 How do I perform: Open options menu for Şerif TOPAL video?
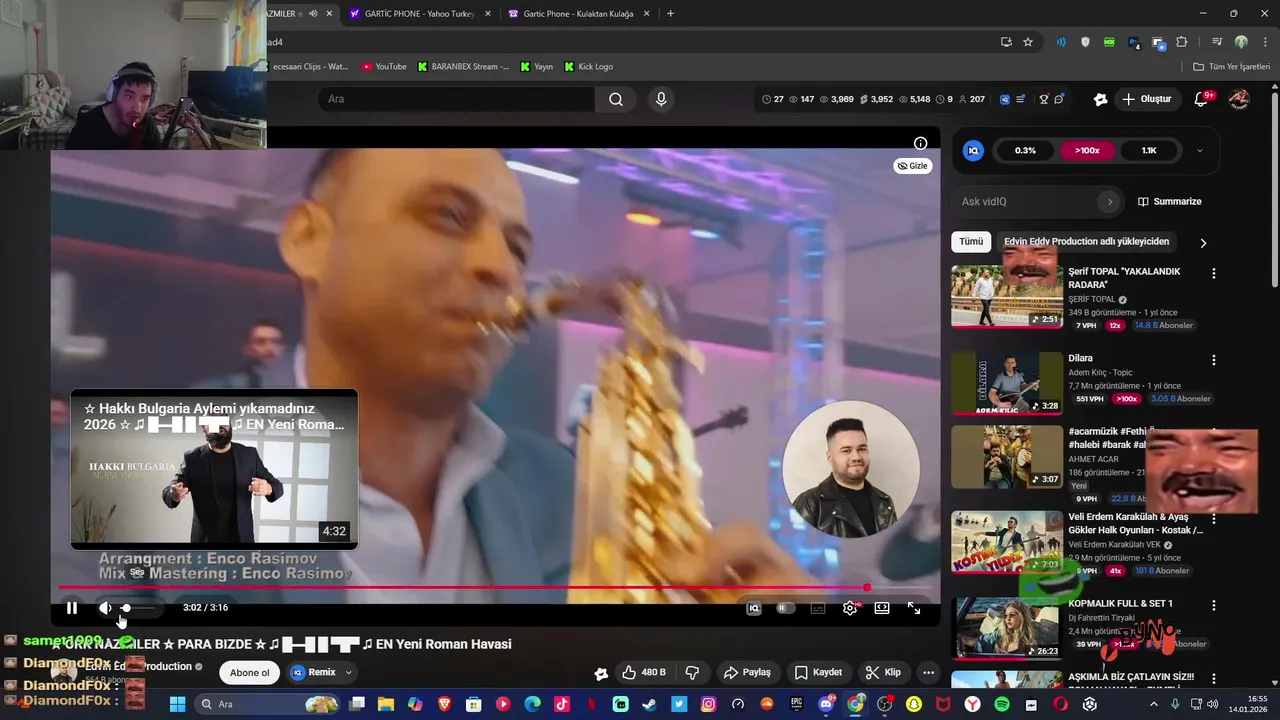click(1214, 273)
